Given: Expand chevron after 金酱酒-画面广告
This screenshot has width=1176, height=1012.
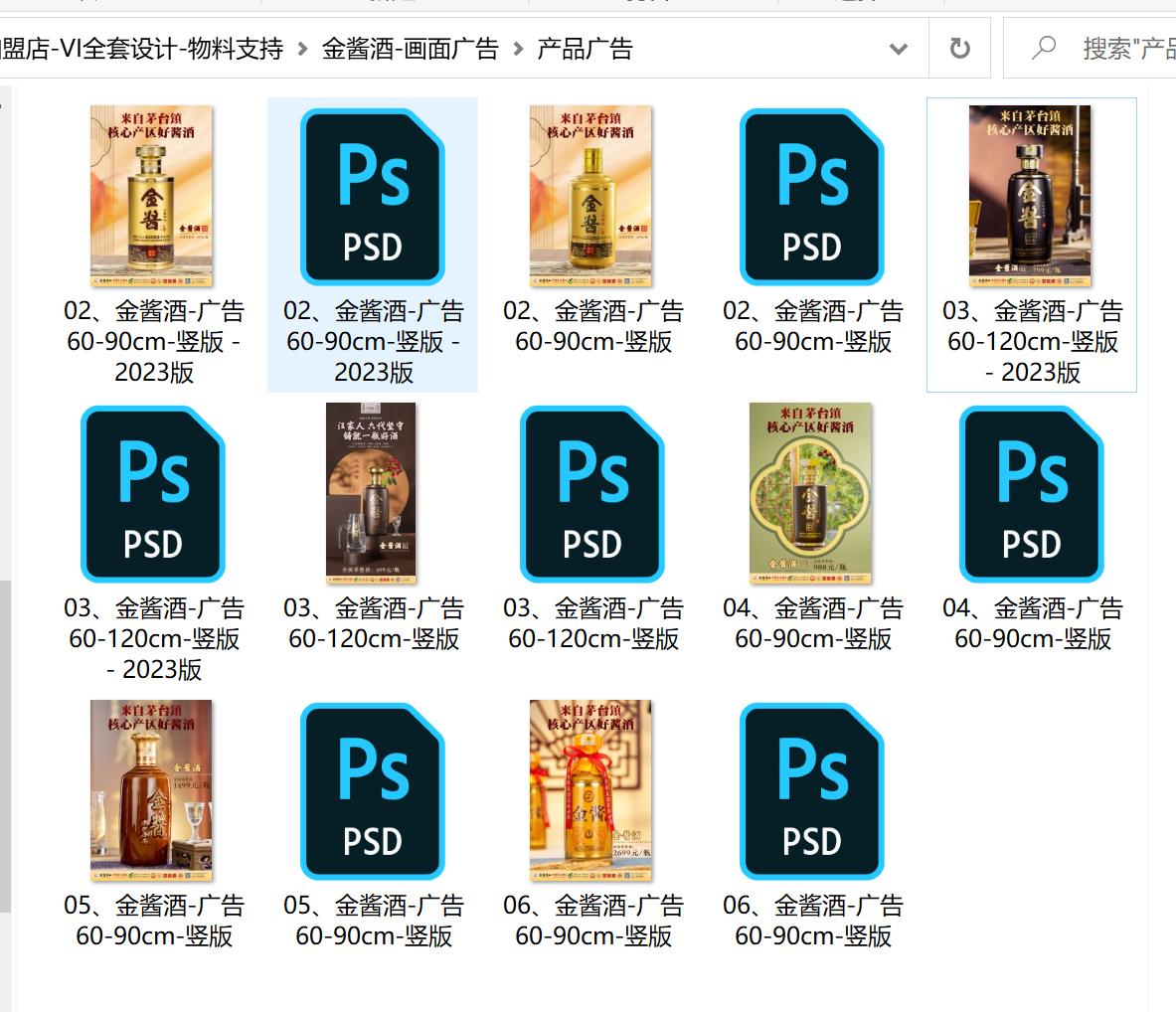Looking at the screenshot, I should click(x=518, y=50).
